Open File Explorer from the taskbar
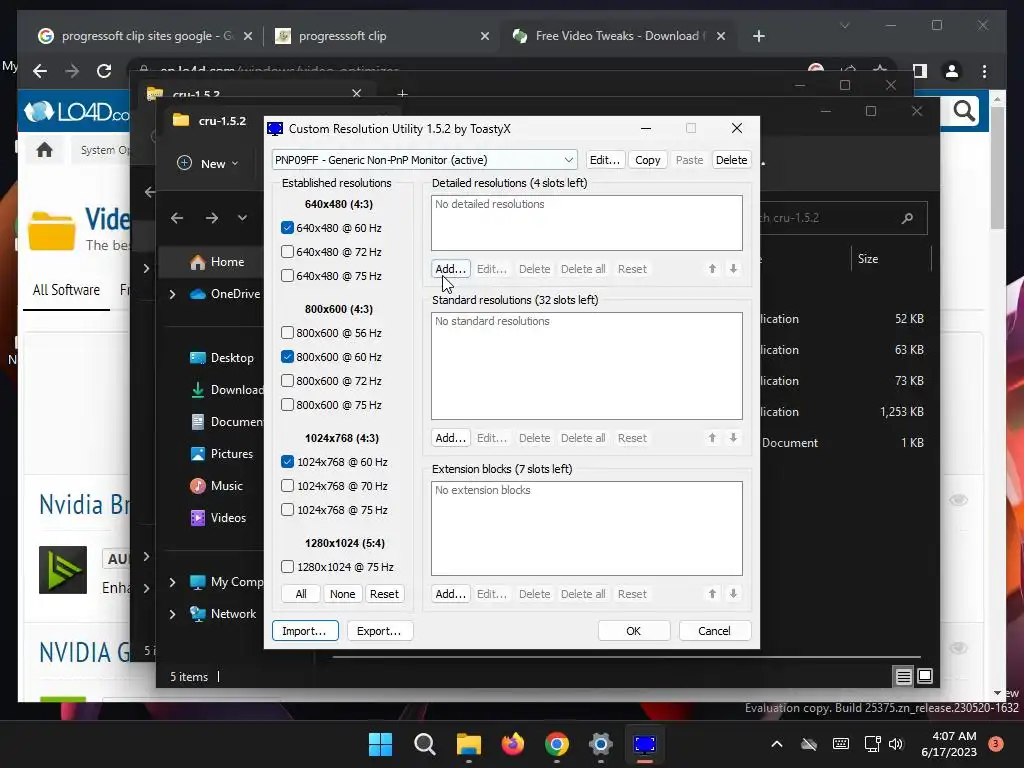Image resolution: width=1024 pixels, height=768 pixels. click(468, 744)
